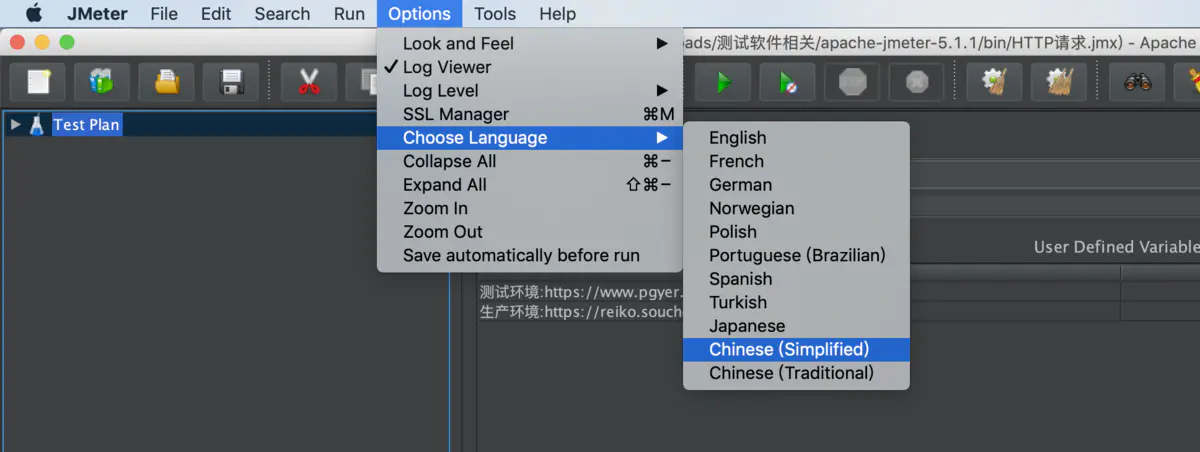The height and width of the screenshot is (452, 1200).
Task: Close the Options menu in menu bar
Action: tap(420, 14)
